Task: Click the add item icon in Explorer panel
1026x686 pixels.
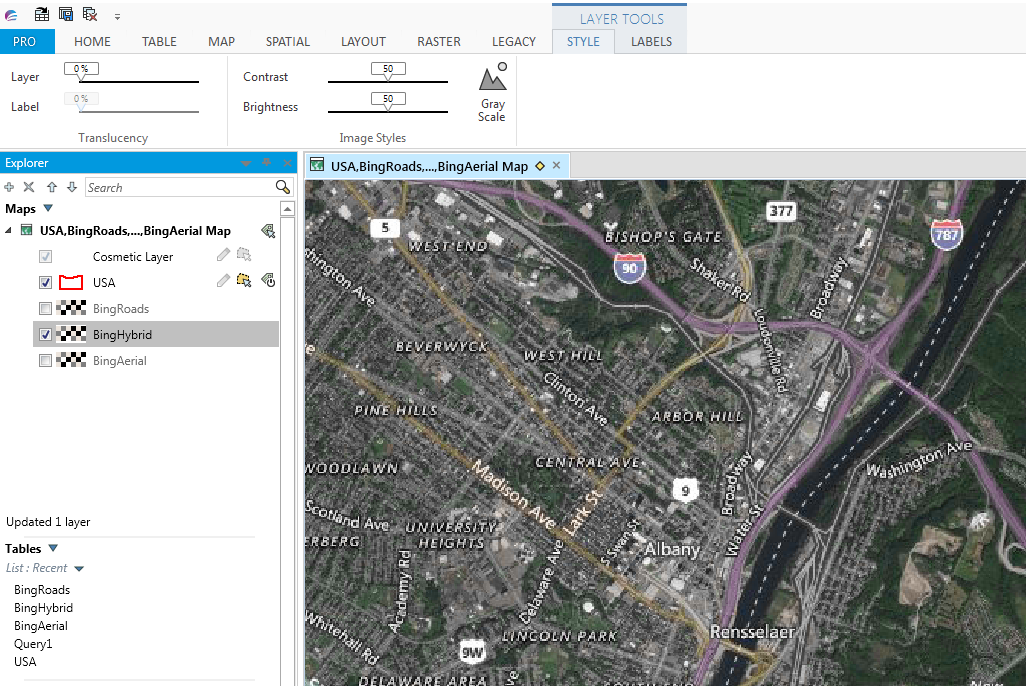Action: tap(9, 187)
